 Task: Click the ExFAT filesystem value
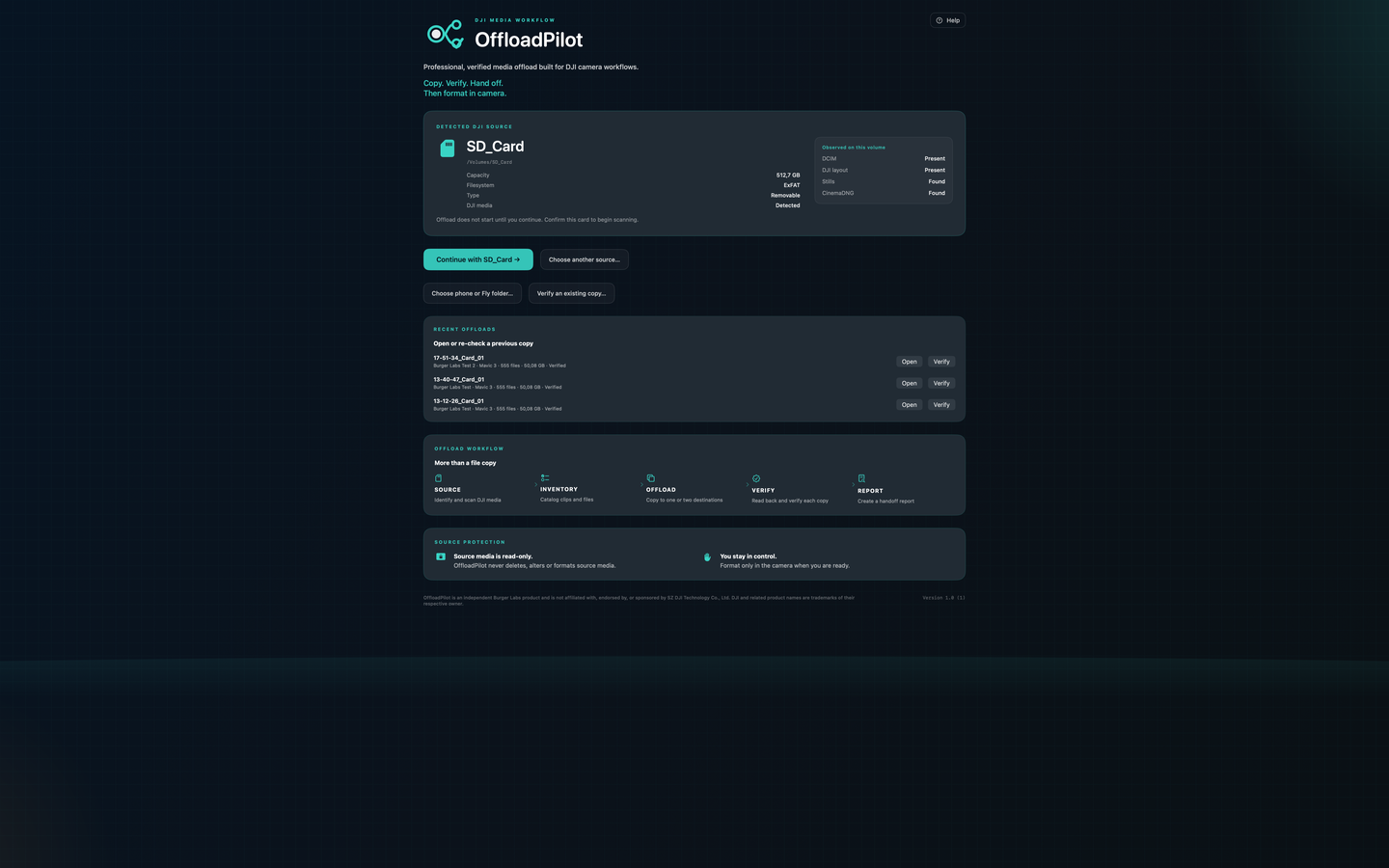(792, 185)
